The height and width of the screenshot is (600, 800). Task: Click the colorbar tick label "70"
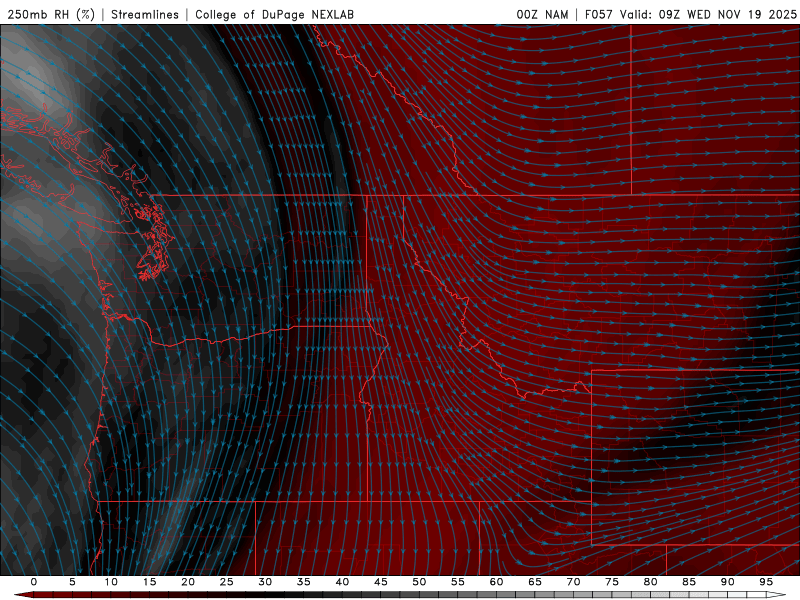click(573, 582)
